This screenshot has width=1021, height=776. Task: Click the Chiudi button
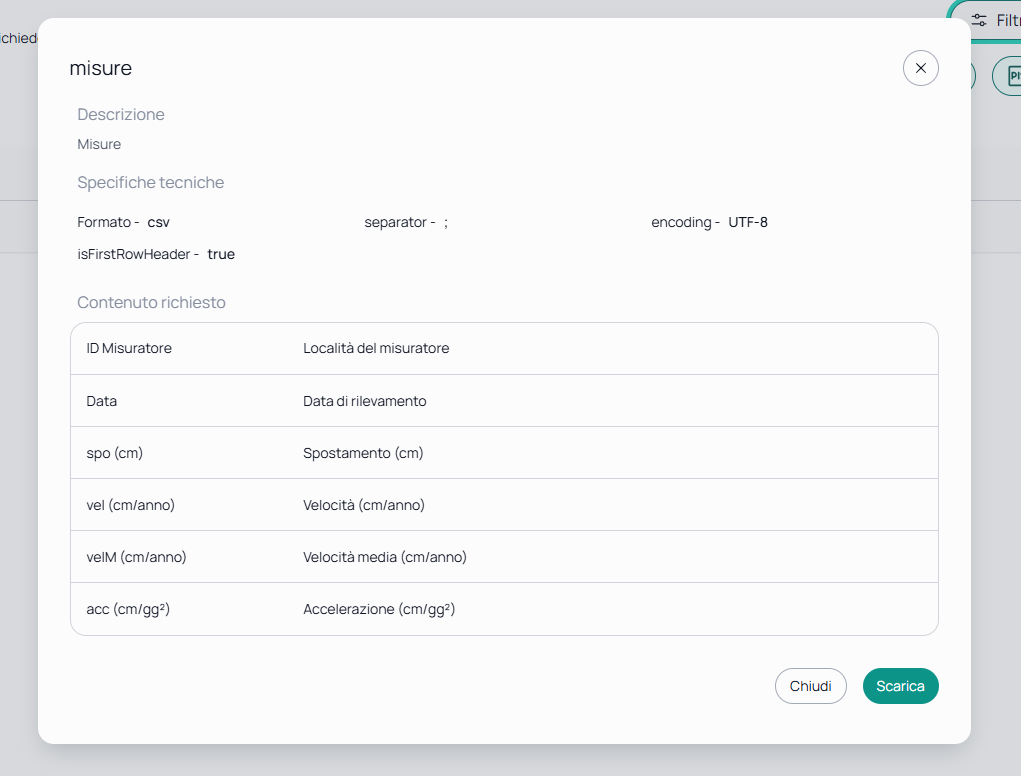[810, 686]
